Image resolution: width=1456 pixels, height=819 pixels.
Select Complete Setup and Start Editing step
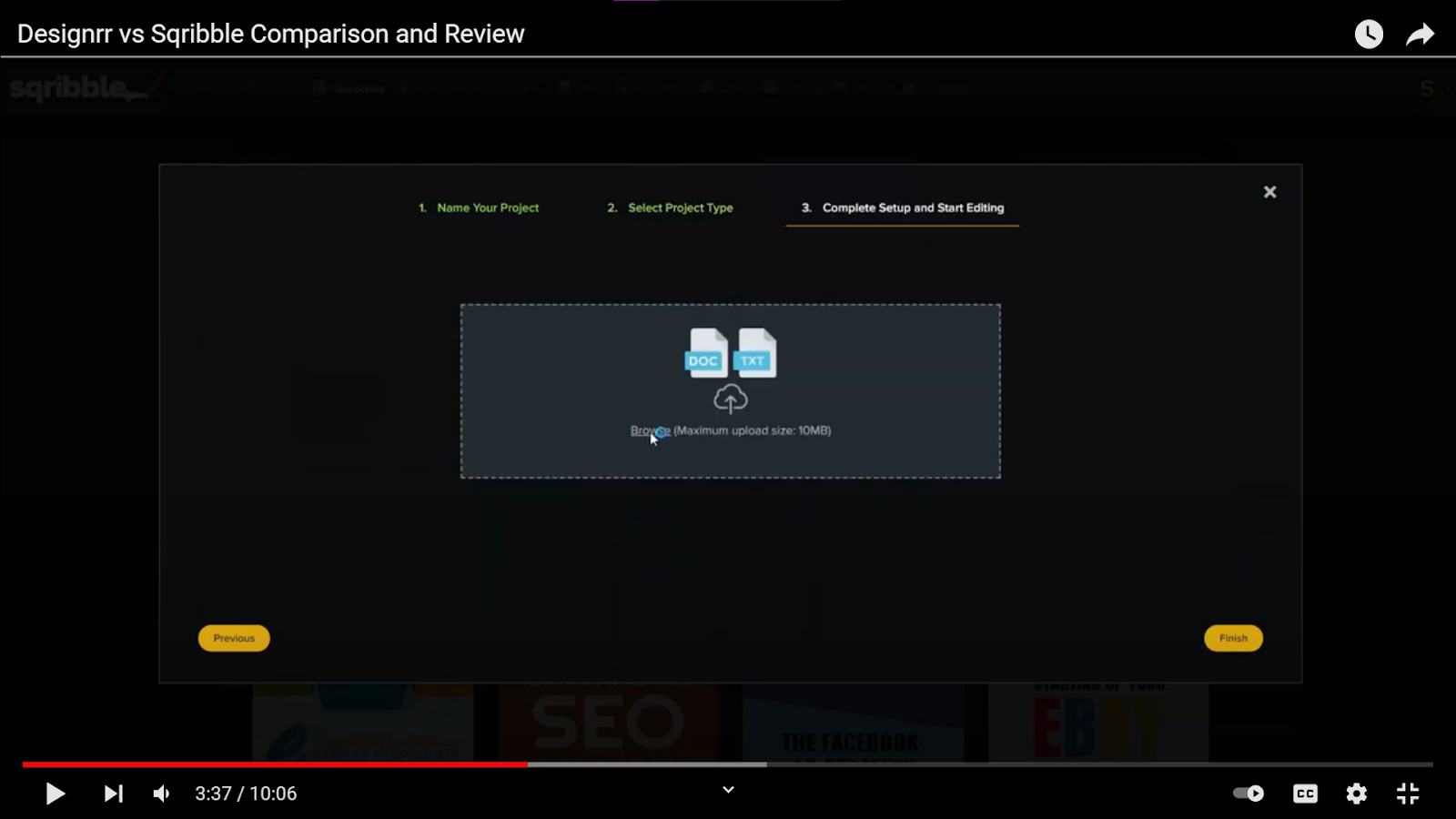[x=903, y=207]
